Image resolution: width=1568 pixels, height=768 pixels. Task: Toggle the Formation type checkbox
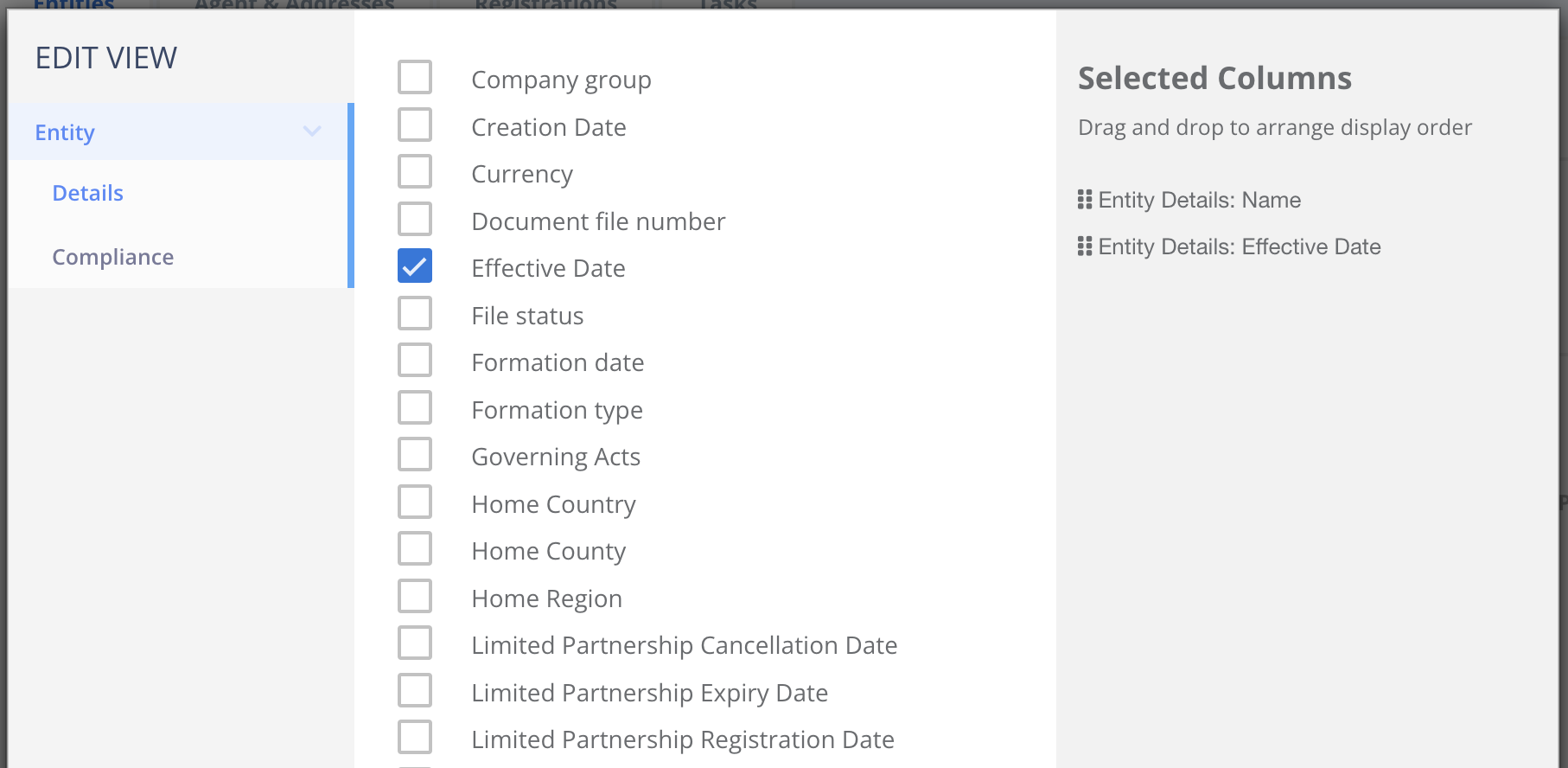(415, 408)
